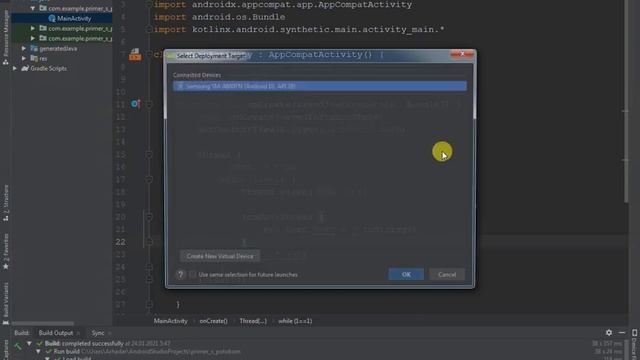Click the res folder icon

pyautogui.click(x=34, y=58)
